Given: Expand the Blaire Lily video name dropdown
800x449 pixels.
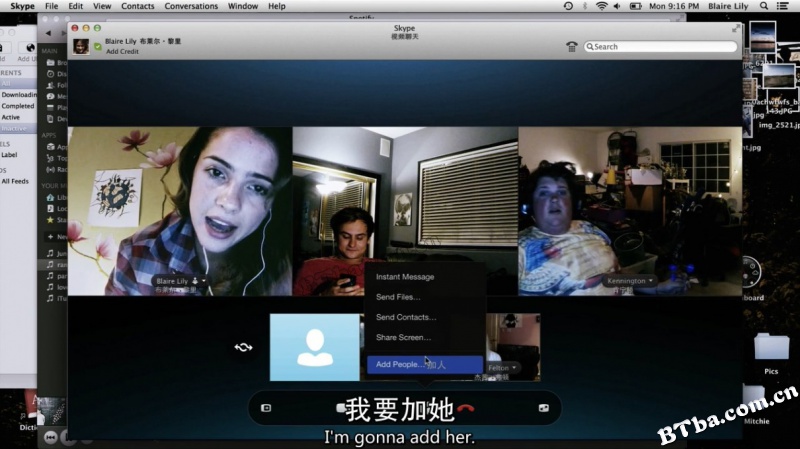Looking at the screenshot, I should click(204, 281).
